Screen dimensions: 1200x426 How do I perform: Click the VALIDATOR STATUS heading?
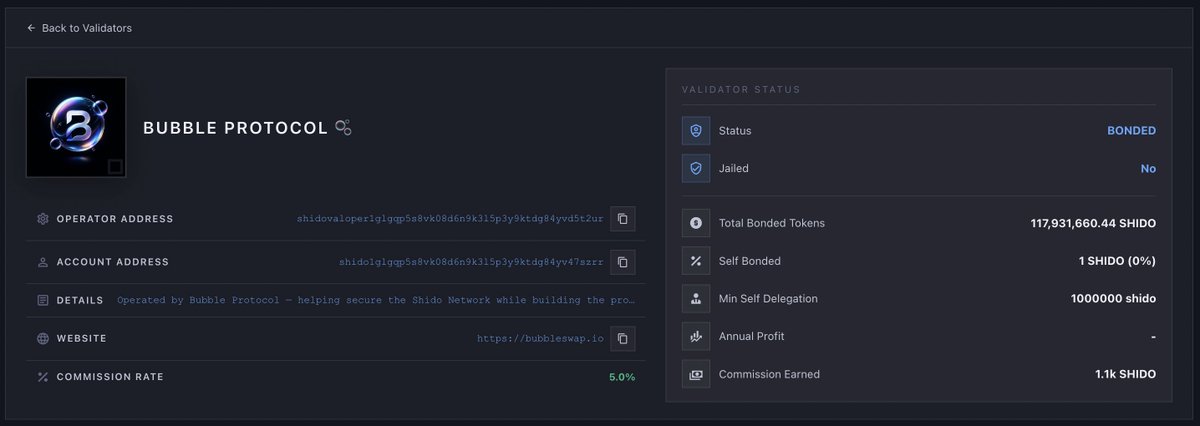(x=740, y=90)
